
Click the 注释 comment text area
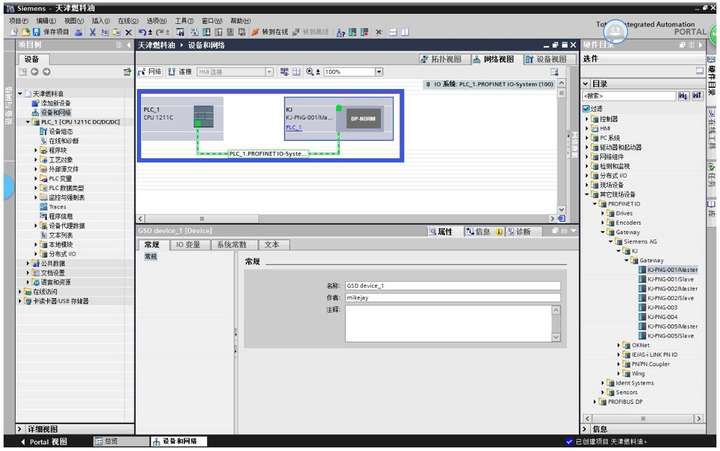coord(449,324)
